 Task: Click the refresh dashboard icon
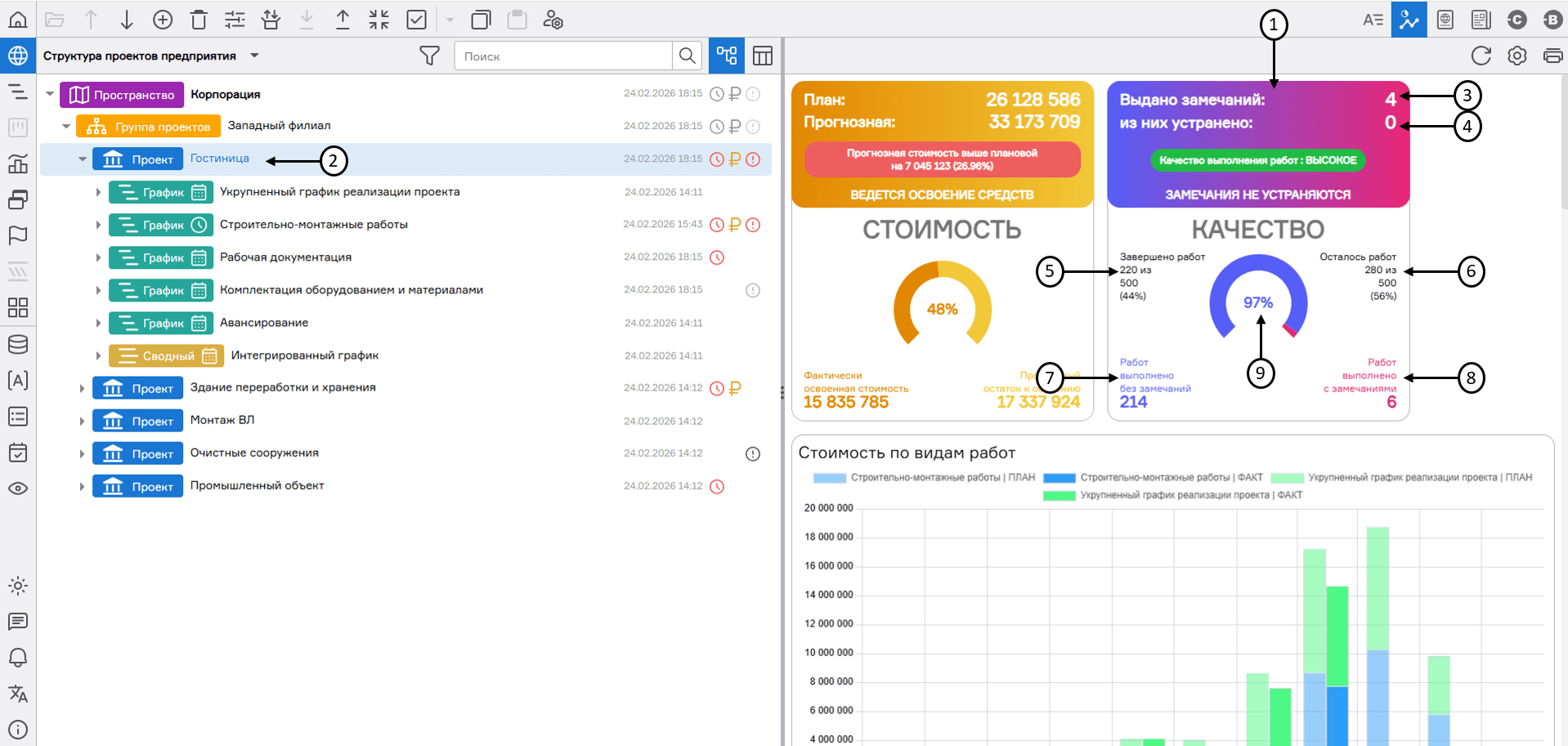tap(1481, 56)
